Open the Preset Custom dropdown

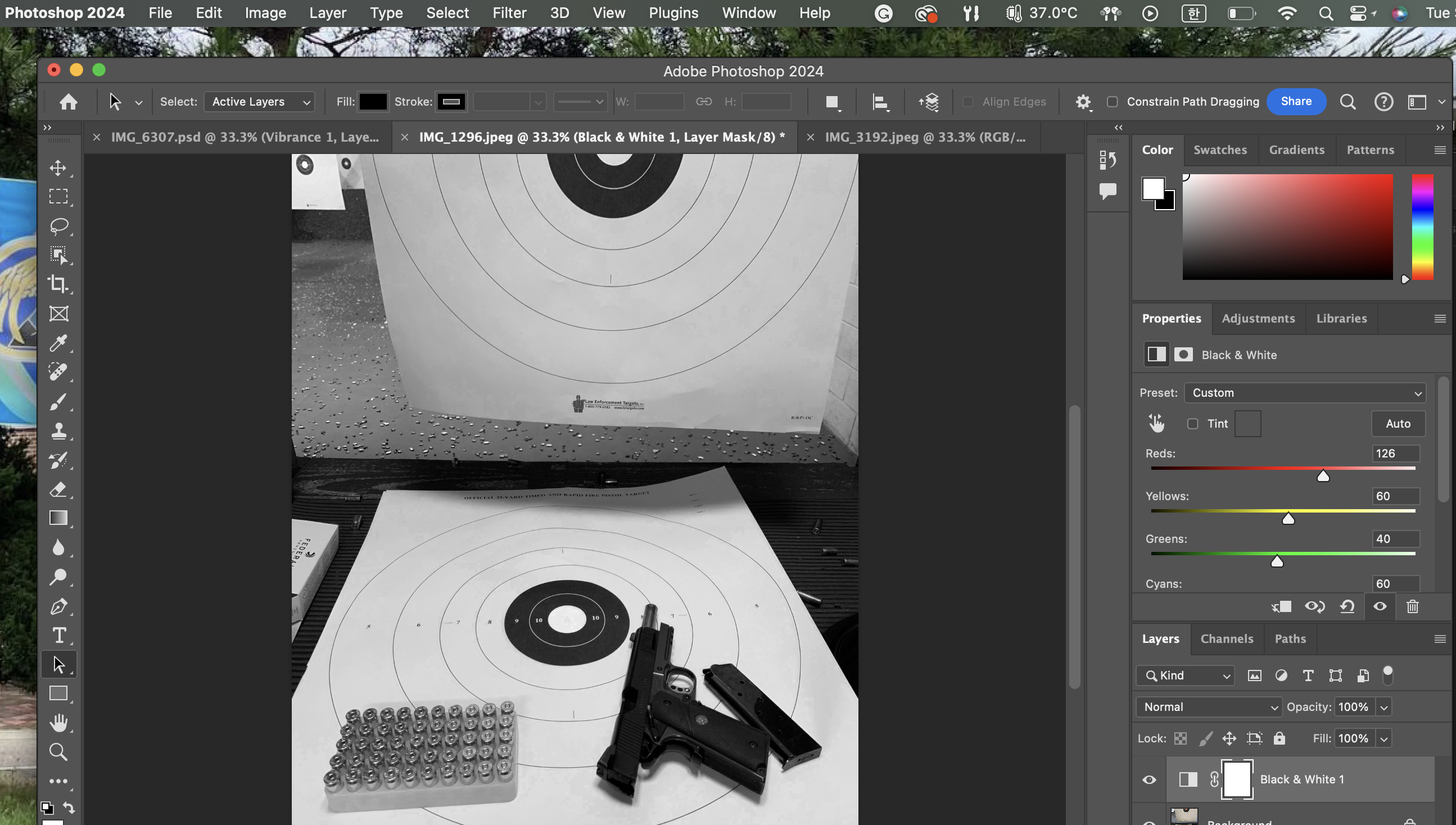pos(1304,393)
